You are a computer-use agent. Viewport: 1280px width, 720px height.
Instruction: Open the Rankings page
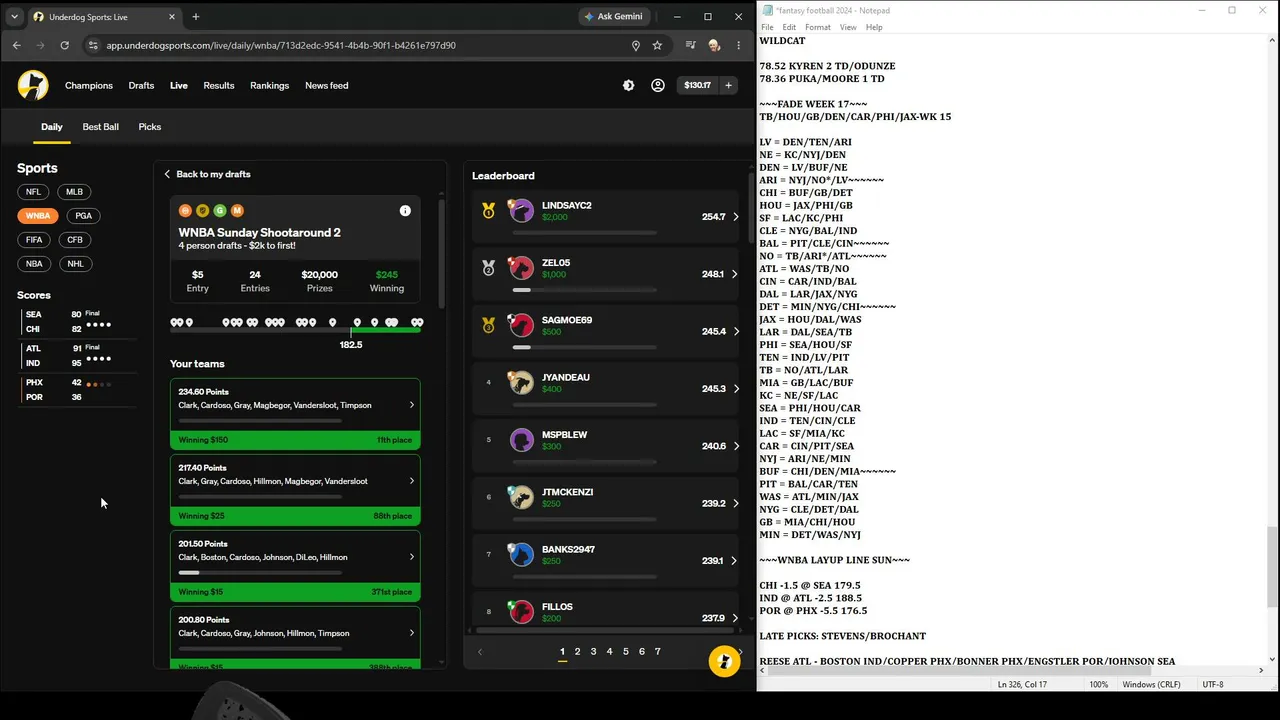tap(269, 86)
